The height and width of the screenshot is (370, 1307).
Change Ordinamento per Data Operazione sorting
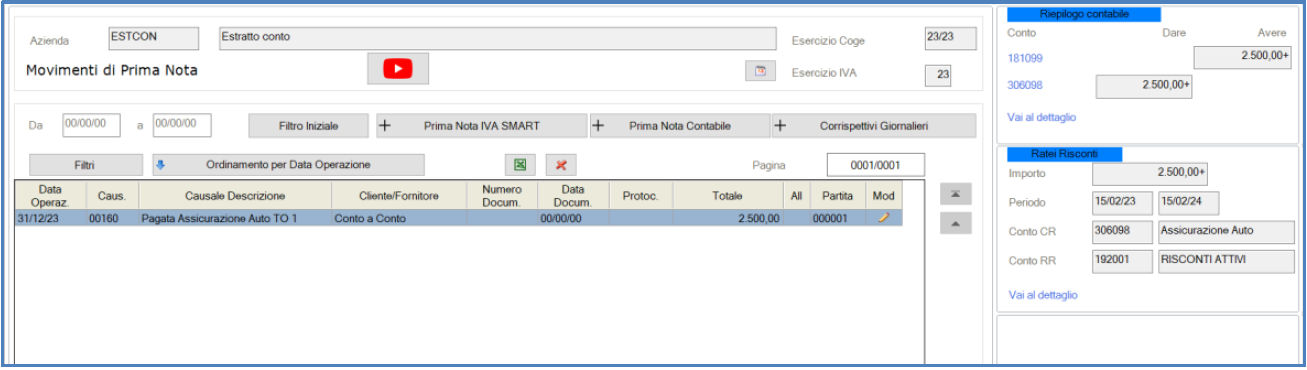[288, 165]
